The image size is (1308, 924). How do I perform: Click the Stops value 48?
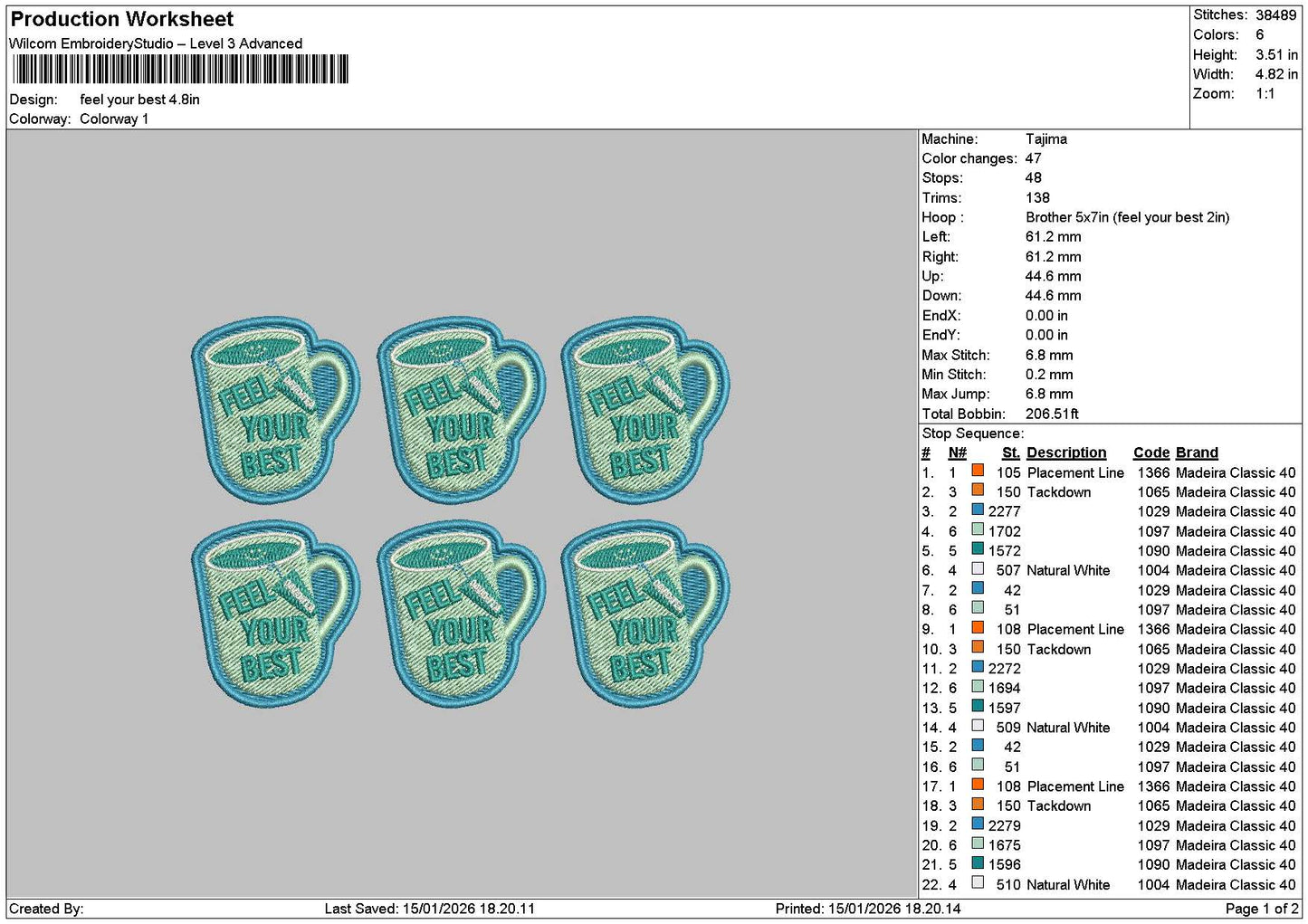tap(1034, 178)
